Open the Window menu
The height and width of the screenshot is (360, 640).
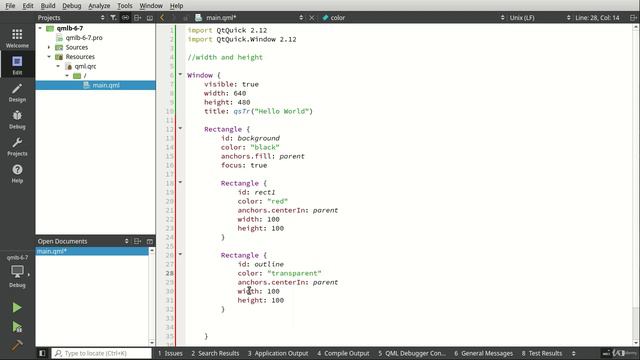click(x=151, y=6)
